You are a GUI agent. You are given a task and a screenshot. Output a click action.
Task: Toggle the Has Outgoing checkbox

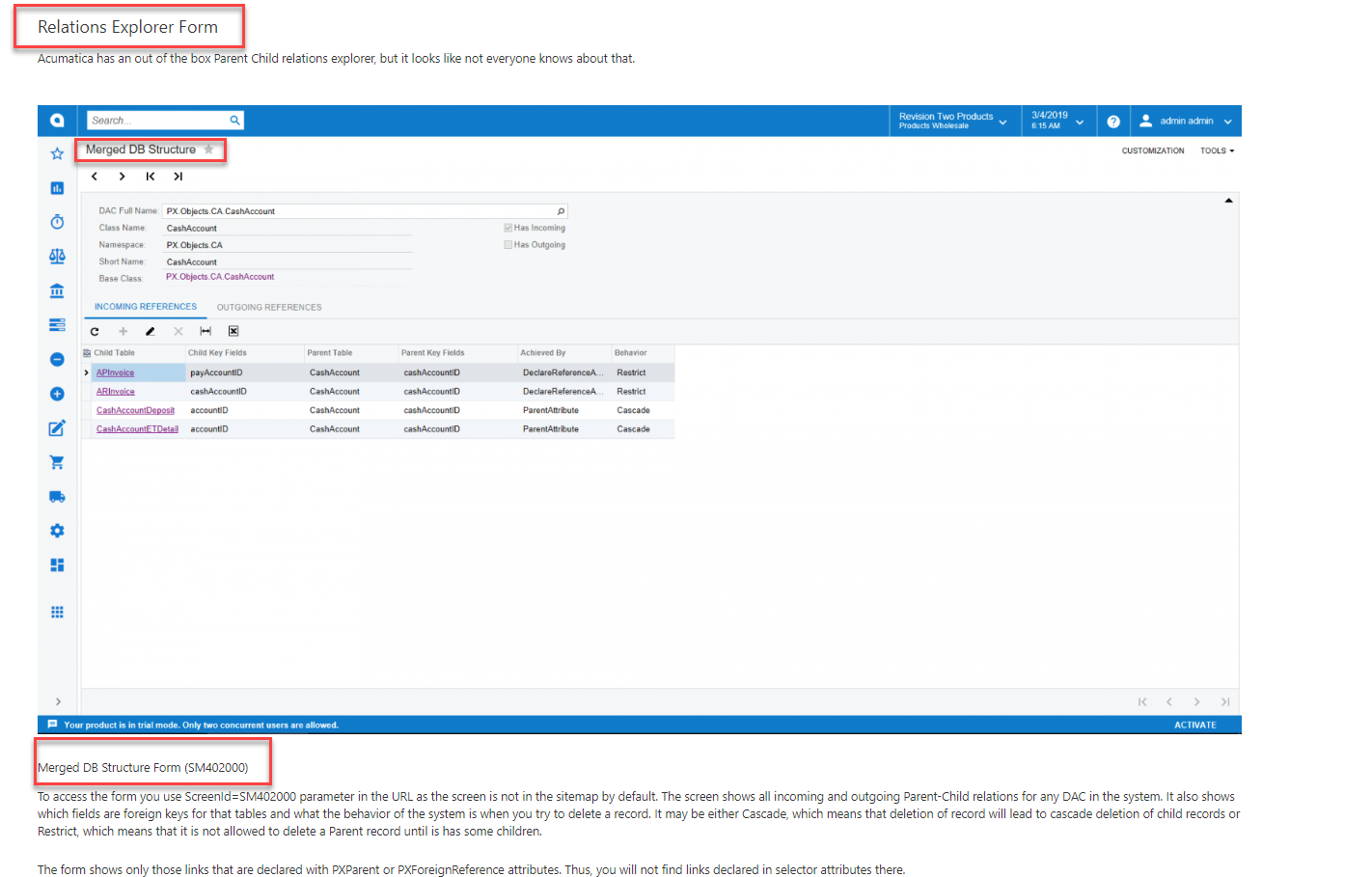[x=508, y=245]
